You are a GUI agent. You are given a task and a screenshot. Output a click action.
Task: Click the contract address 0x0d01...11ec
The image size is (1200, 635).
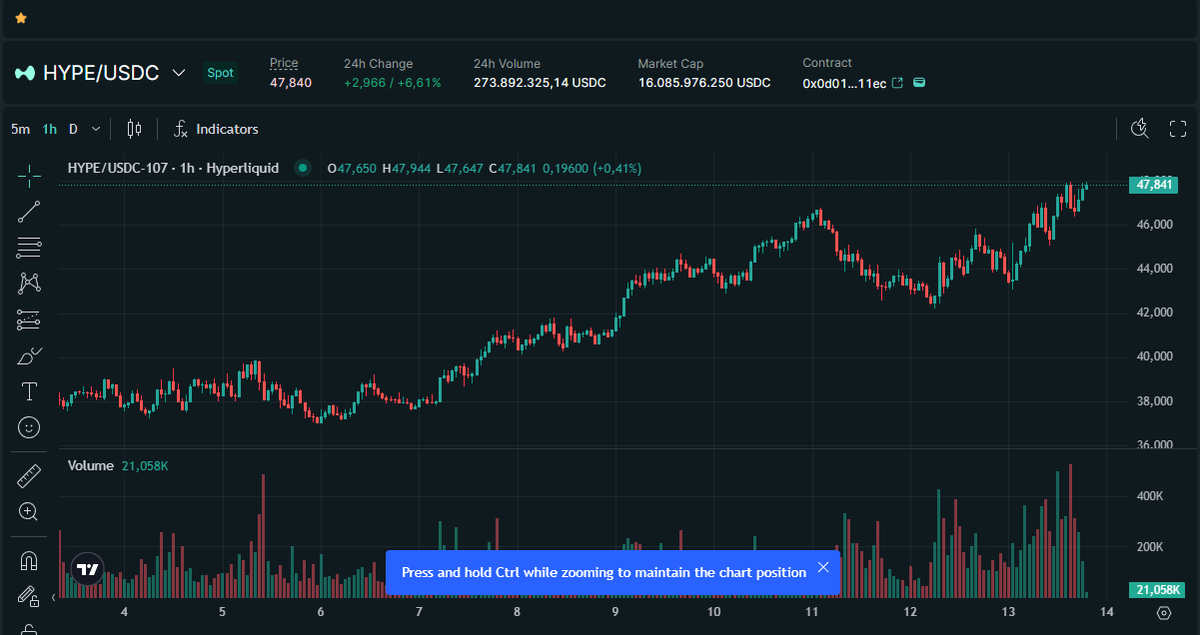pyautogui.click(x=844, y=83)
